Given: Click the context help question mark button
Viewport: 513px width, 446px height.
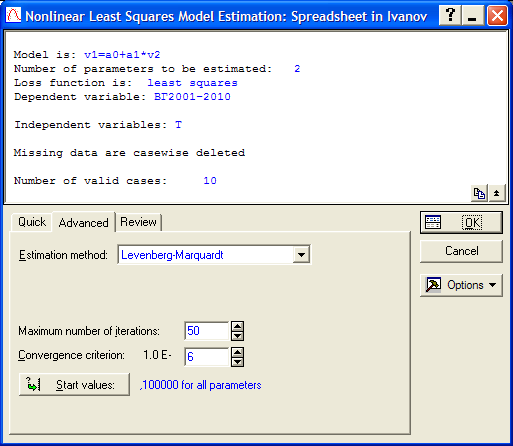Looking at the screenshot, I should pyautogui.click(x=450, y=15).
